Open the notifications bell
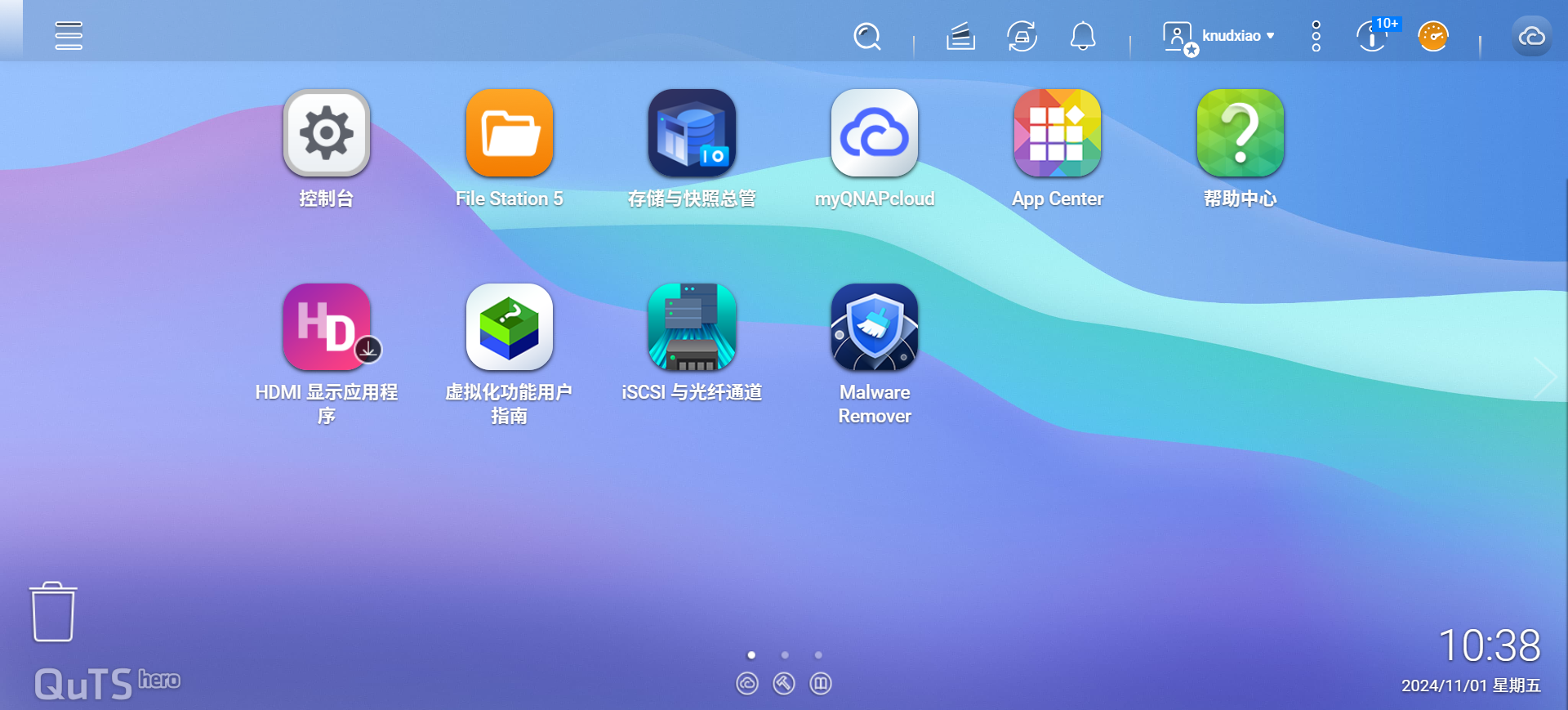1568x710 pixels. coord(1083,36)
